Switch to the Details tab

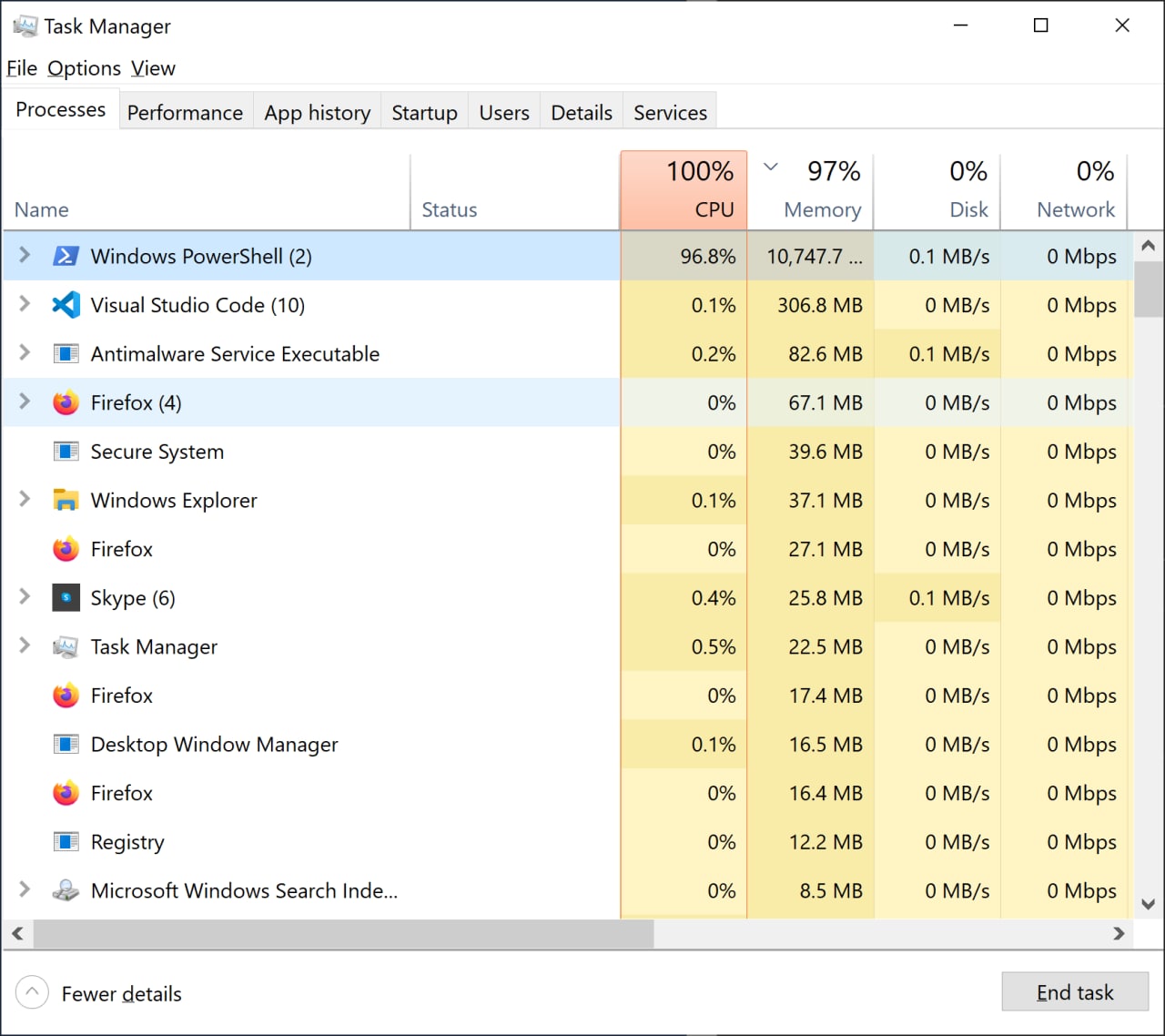582,112
